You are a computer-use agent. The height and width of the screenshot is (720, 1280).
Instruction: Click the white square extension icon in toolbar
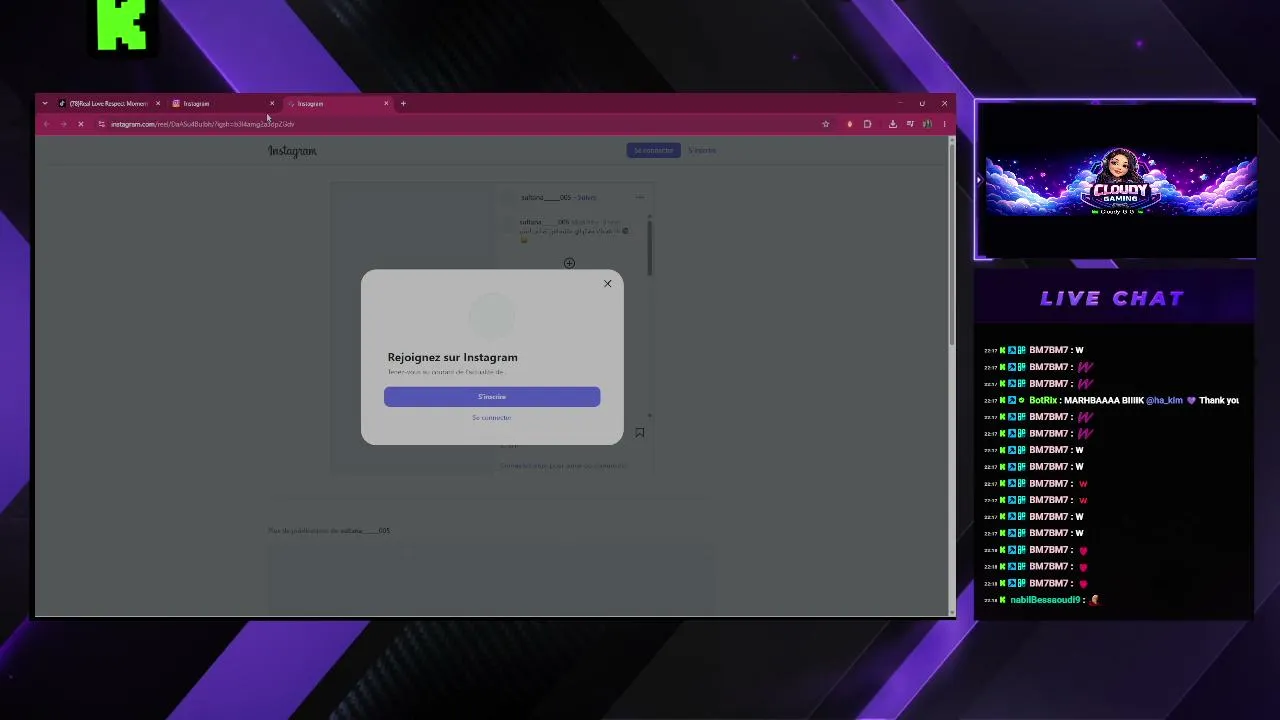(867, 124)
